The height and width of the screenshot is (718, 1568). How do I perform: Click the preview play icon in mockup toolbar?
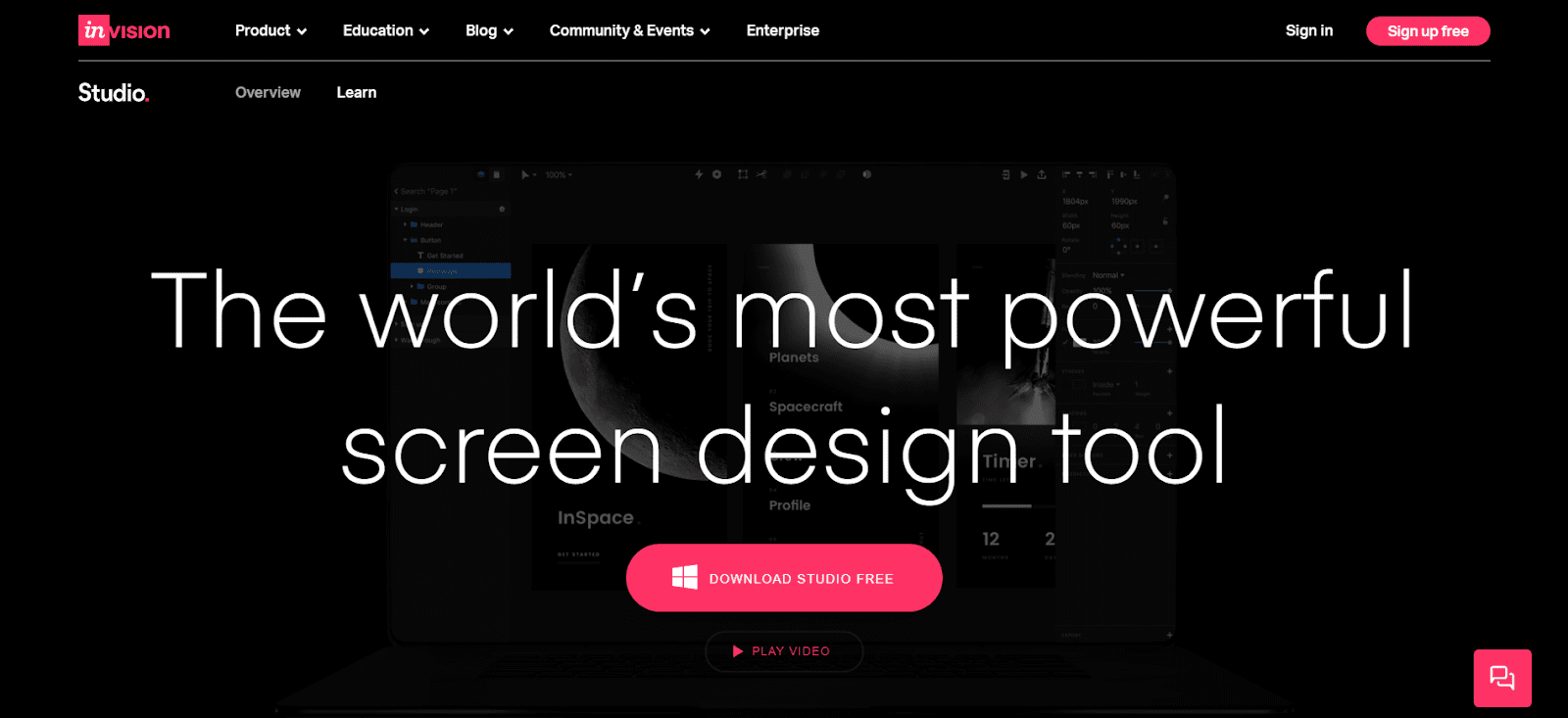[1024, 174]
